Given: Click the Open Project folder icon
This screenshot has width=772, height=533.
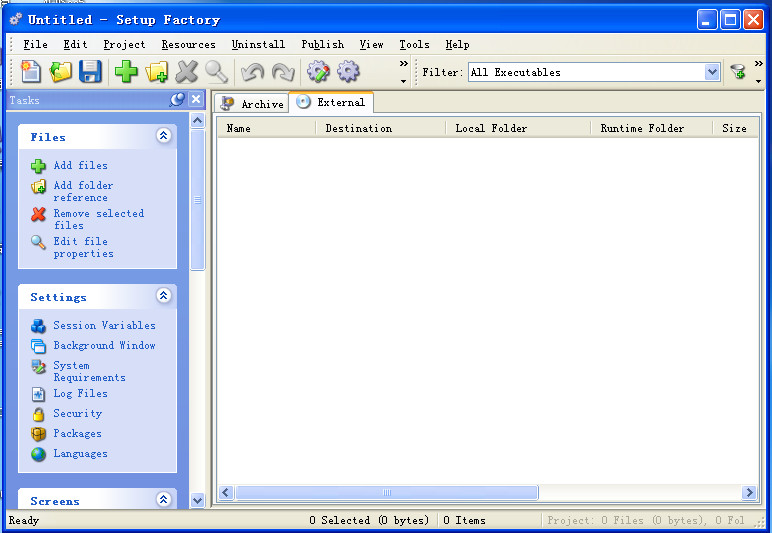Looking at the screenshot, I should [61, 72].
